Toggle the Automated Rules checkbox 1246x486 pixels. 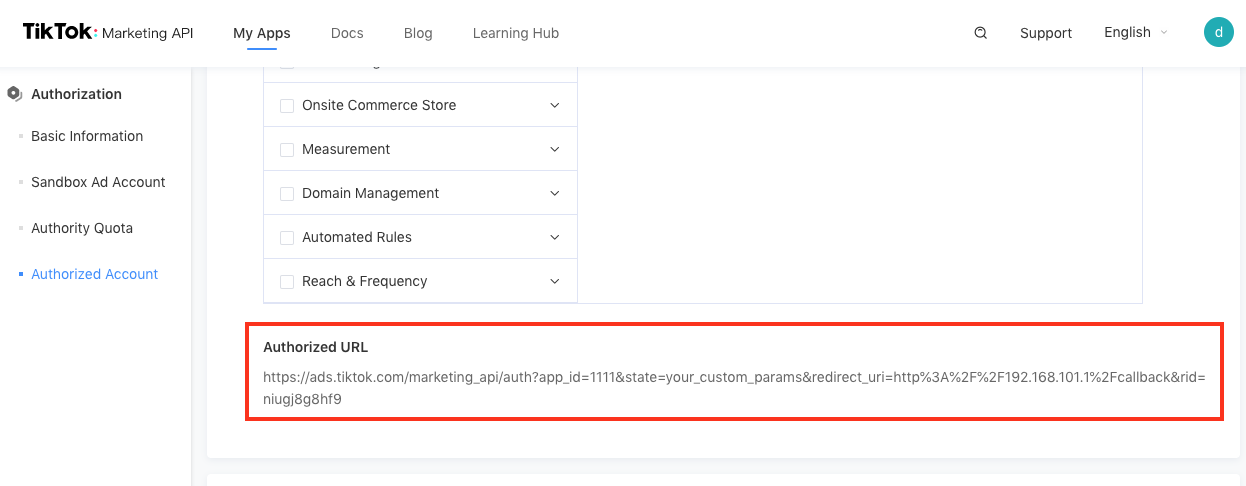click(x=287, y=238)
